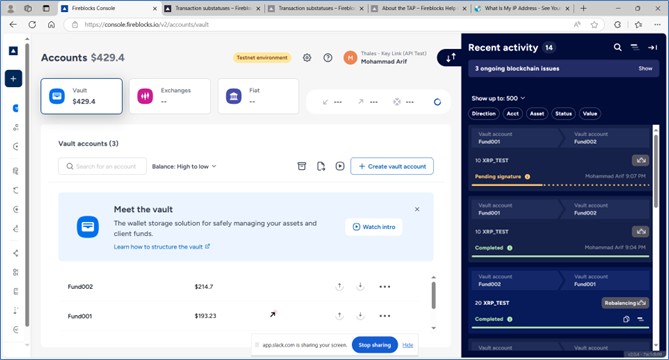Click the Fireblocks logo in the sidebar
The width and height of the screenshot is (669, 360).
click(13, 51)
